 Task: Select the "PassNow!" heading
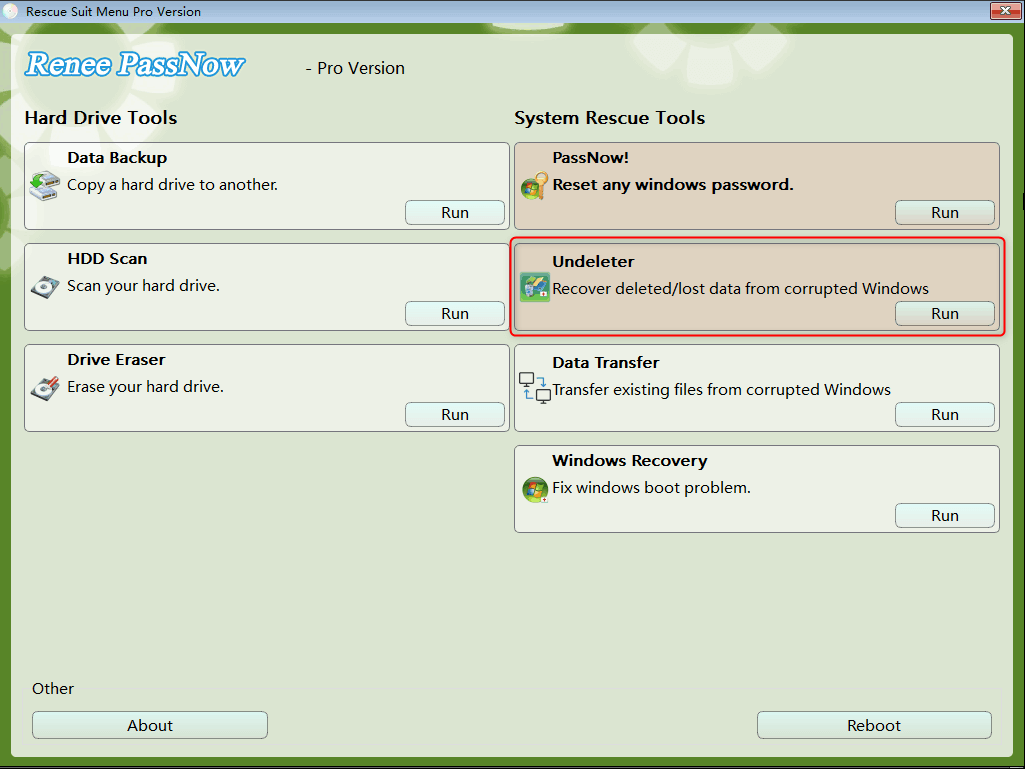coord(590,158)
